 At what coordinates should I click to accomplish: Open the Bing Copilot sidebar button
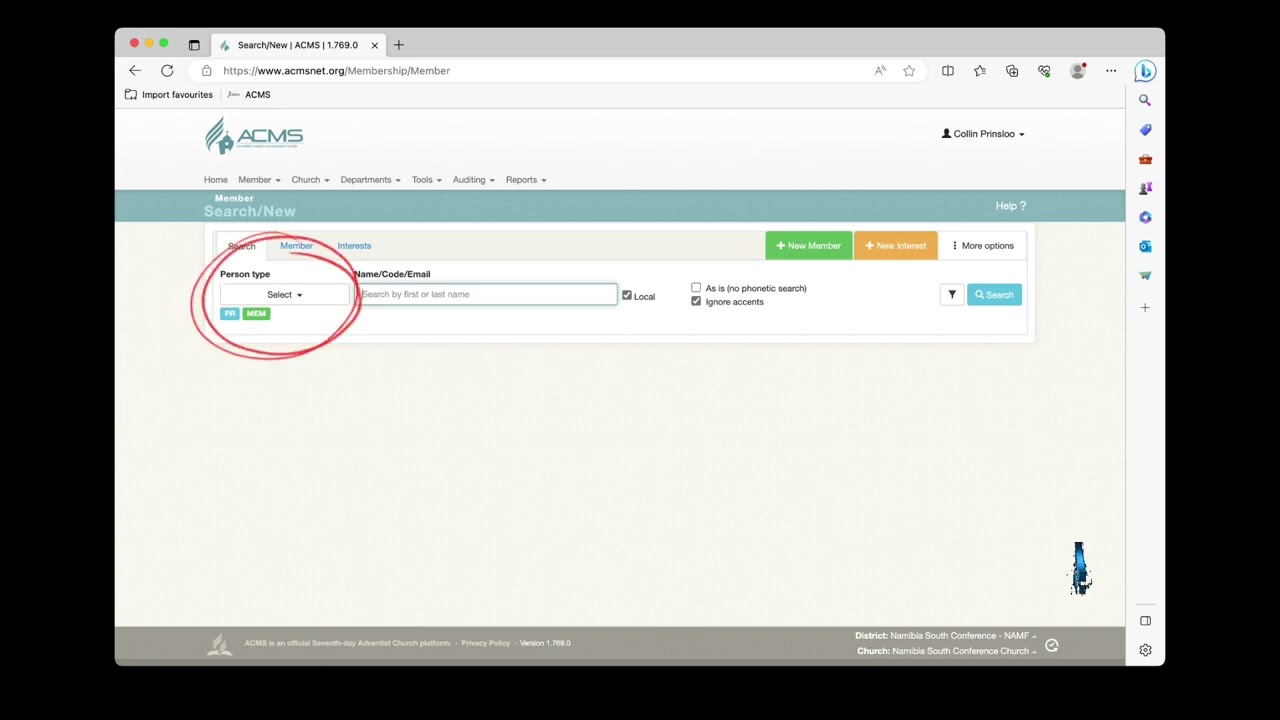click(x=1145, y=71)
